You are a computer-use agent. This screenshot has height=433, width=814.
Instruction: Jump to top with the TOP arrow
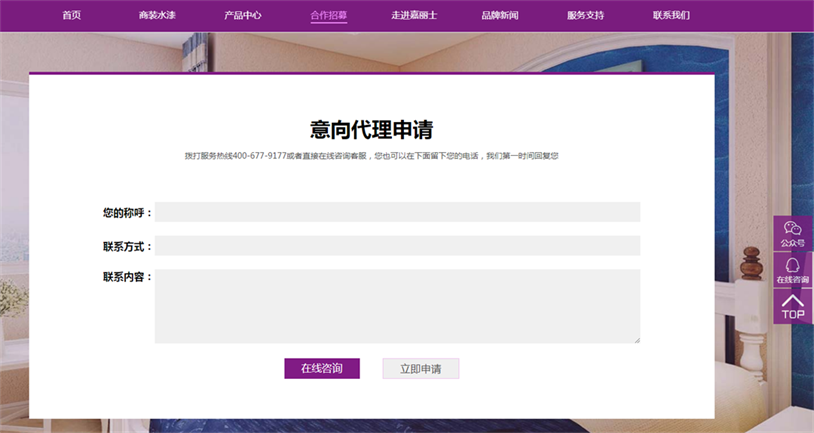792,307
